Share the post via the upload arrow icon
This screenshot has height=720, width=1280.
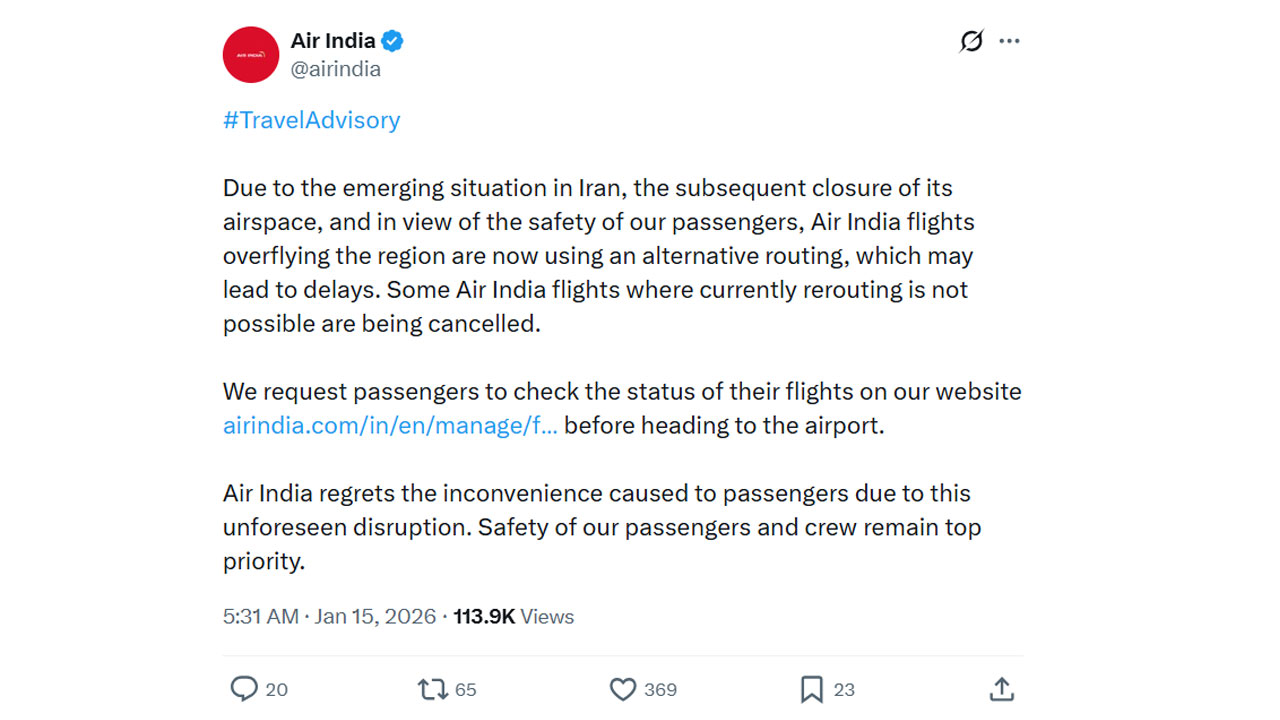pos(1002,688)
